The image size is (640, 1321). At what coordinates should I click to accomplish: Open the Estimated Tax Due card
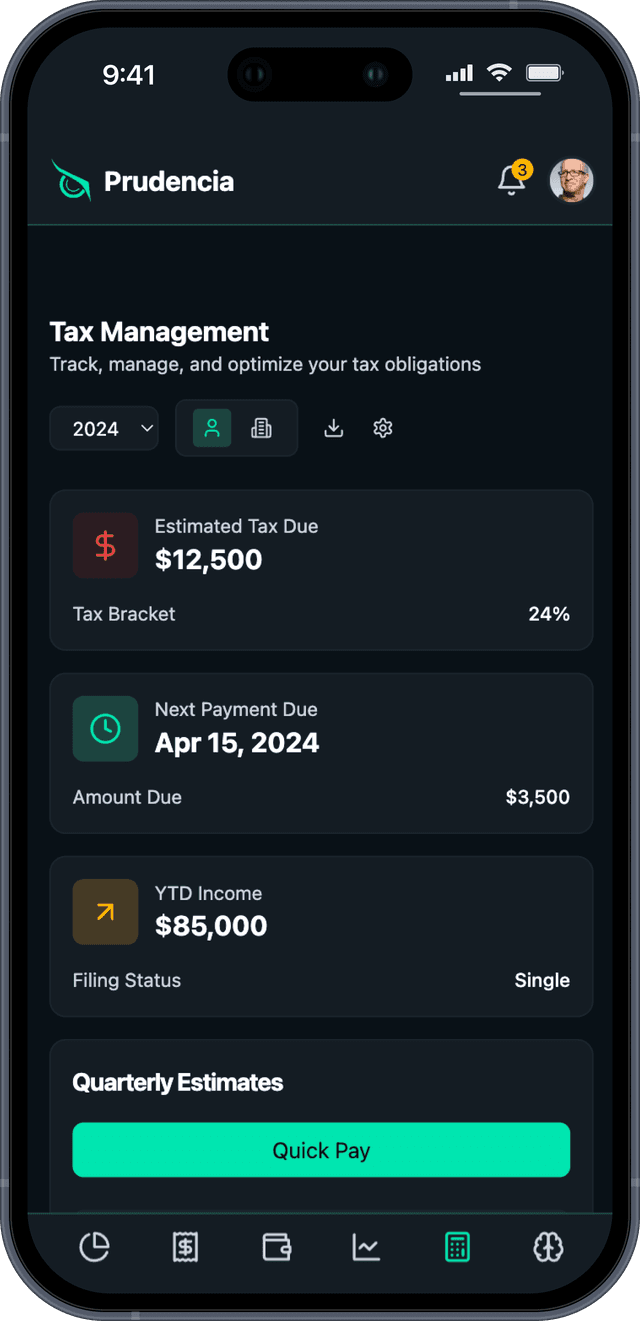[x=321, y=570]
